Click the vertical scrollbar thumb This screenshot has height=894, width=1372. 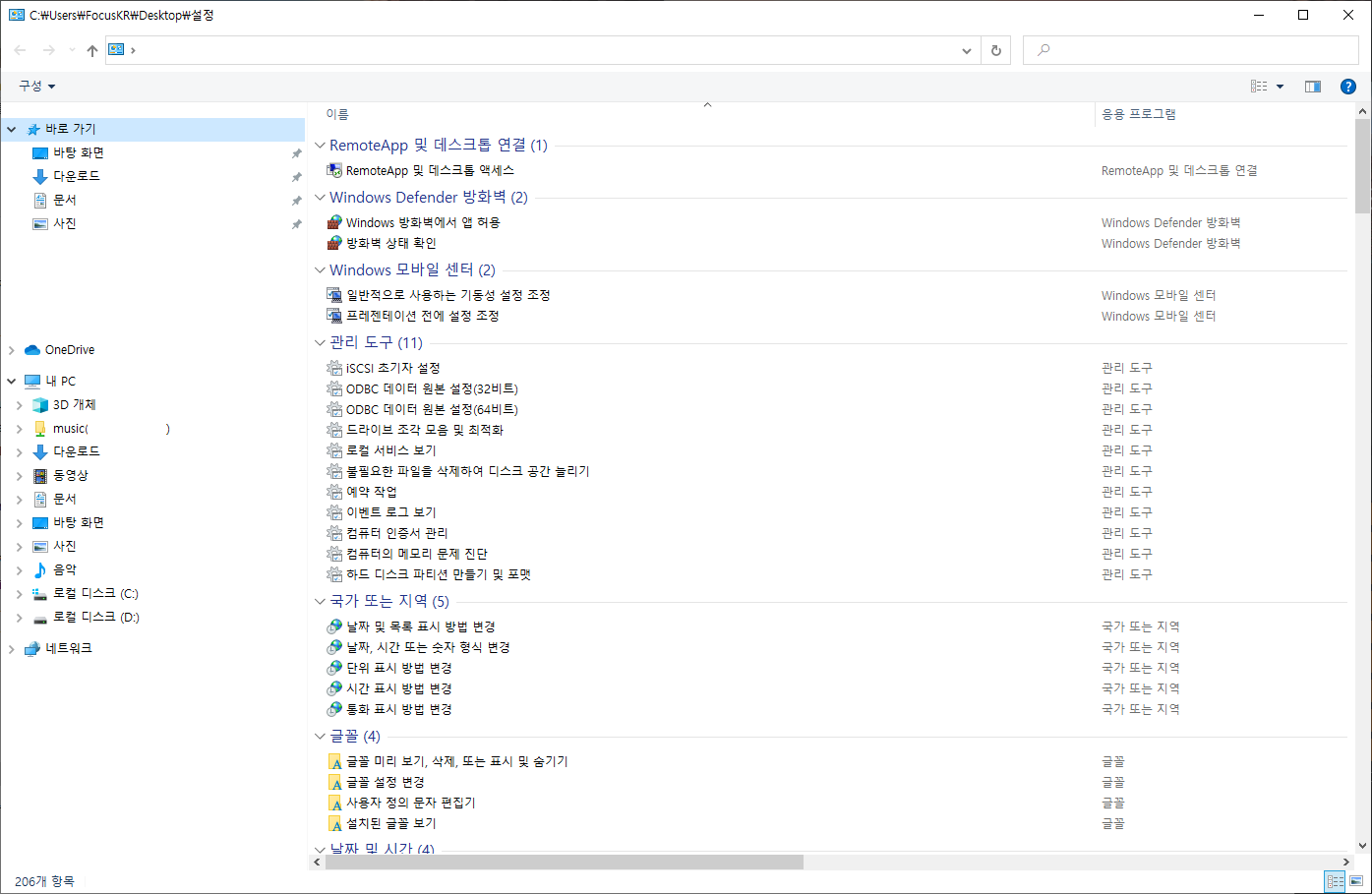click(1362, 165)
